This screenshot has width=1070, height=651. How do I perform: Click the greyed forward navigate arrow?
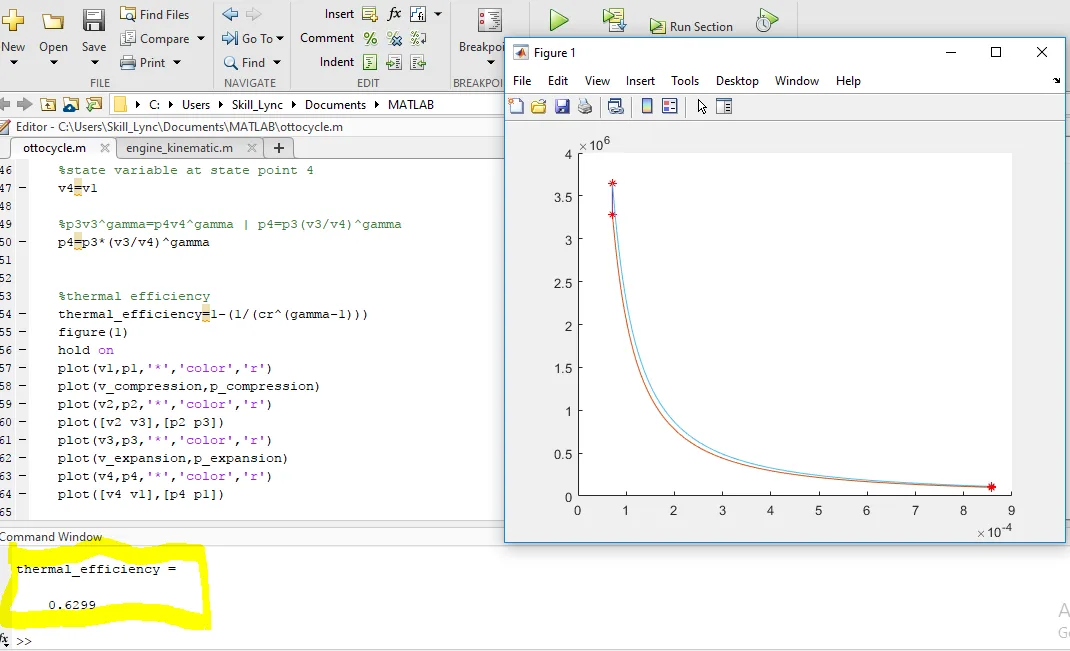[x=253, y=14]
